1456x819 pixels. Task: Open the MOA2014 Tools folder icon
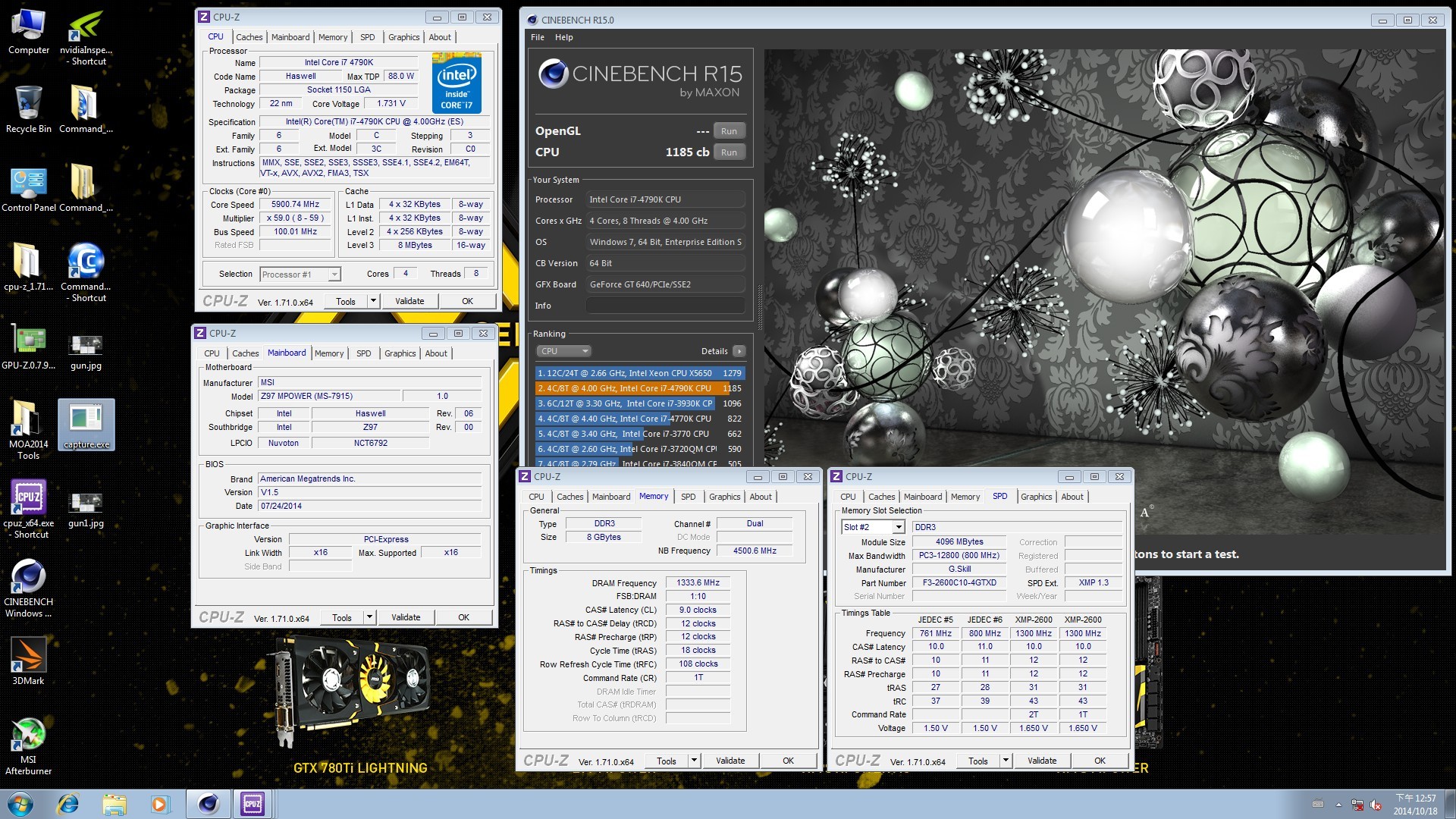pyautogui.click(x=29, y=428)
